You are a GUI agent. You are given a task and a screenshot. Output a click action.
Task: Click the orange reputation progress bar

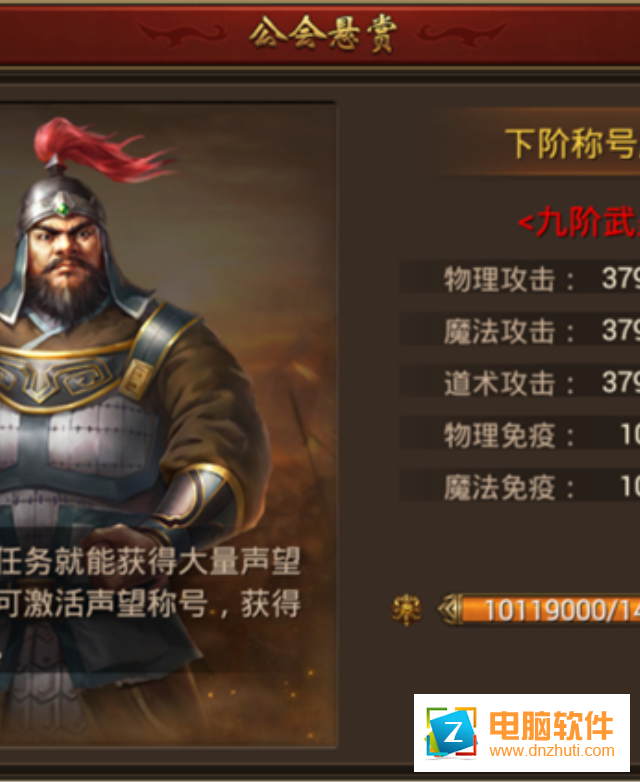pos(551,609)
